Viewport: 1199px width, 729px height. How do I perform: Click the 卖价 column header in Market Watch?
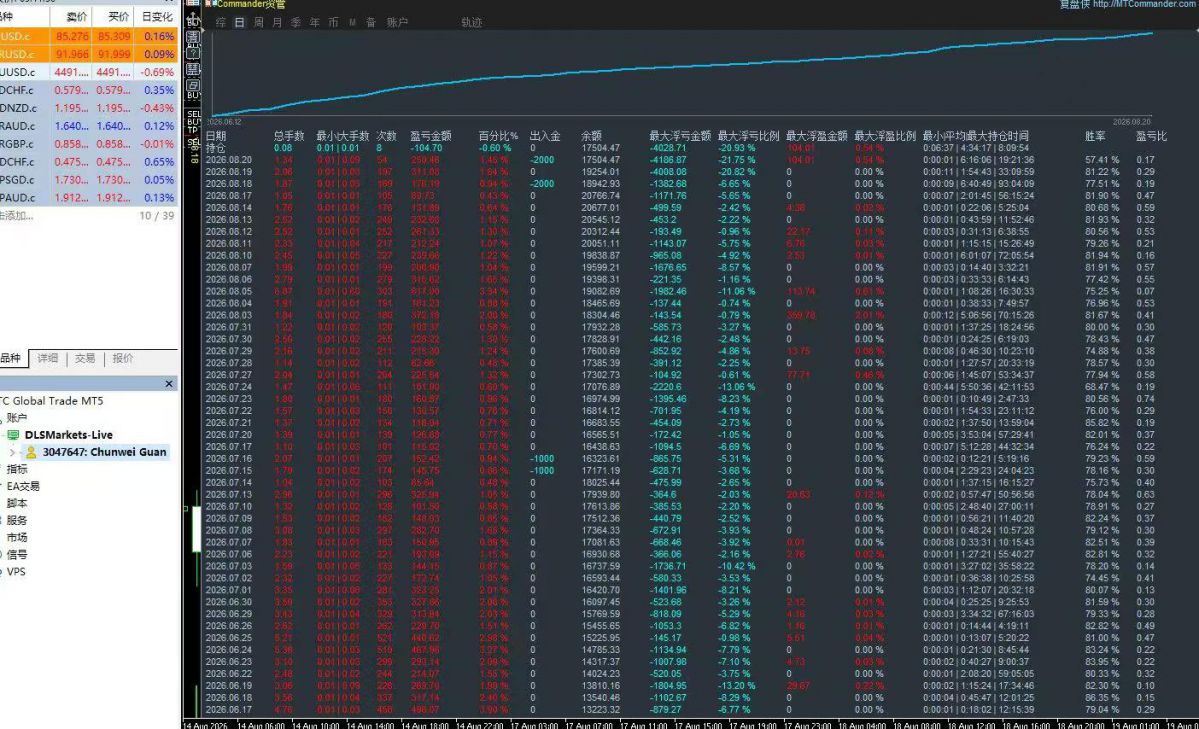pos(76,16)
